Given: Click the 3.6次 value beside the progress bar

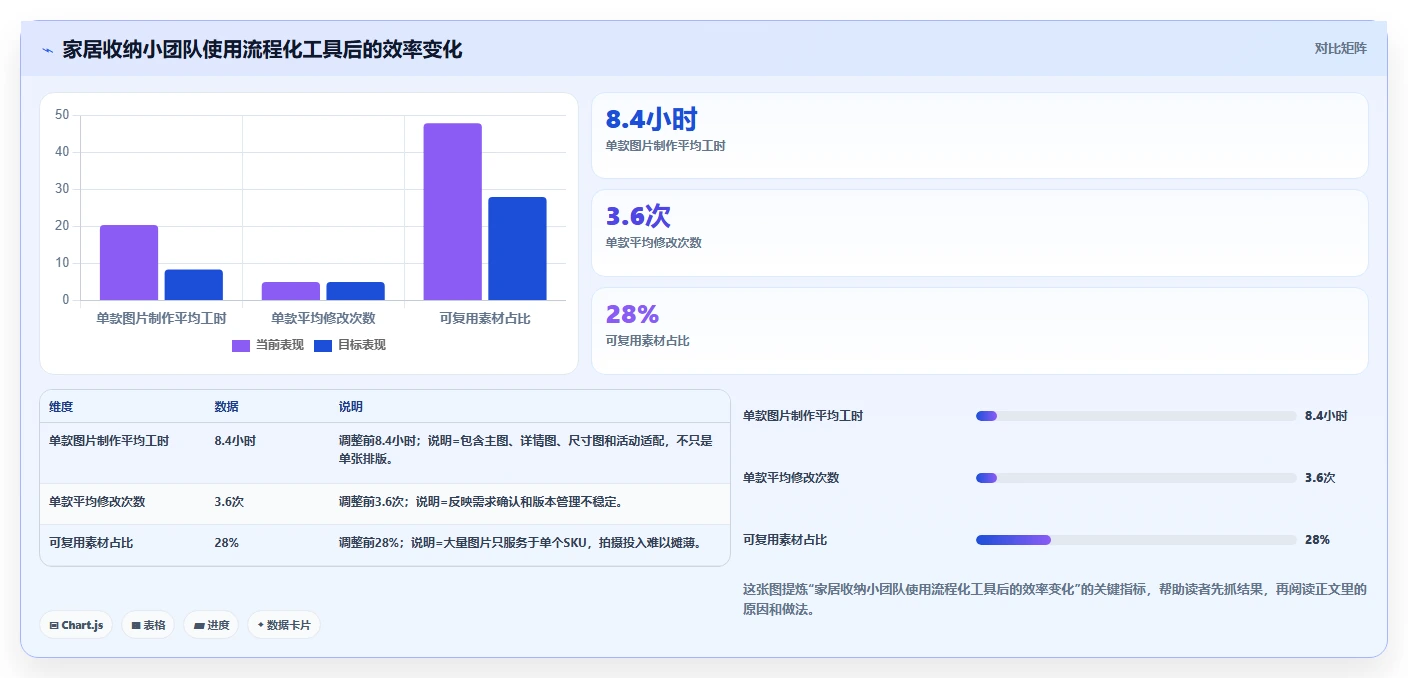Looking at the screenshot, I should click(1320, 478).
